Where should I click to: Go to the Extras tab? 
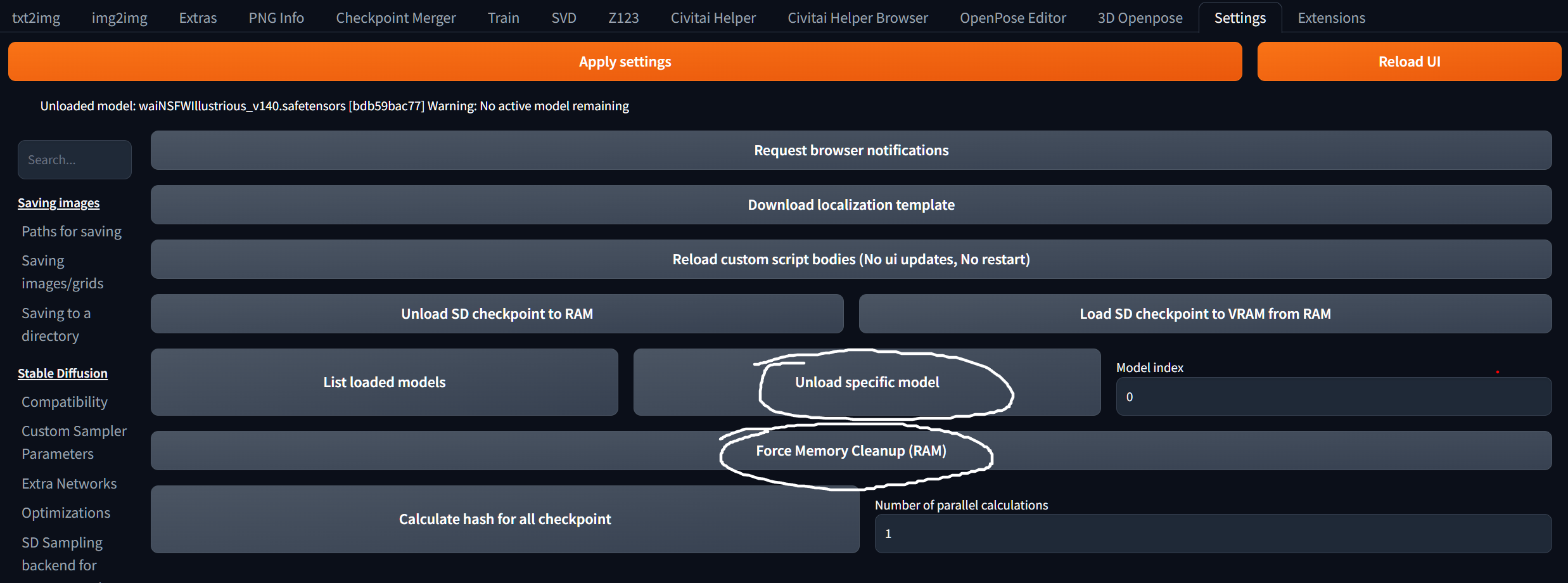pos(198,18)
